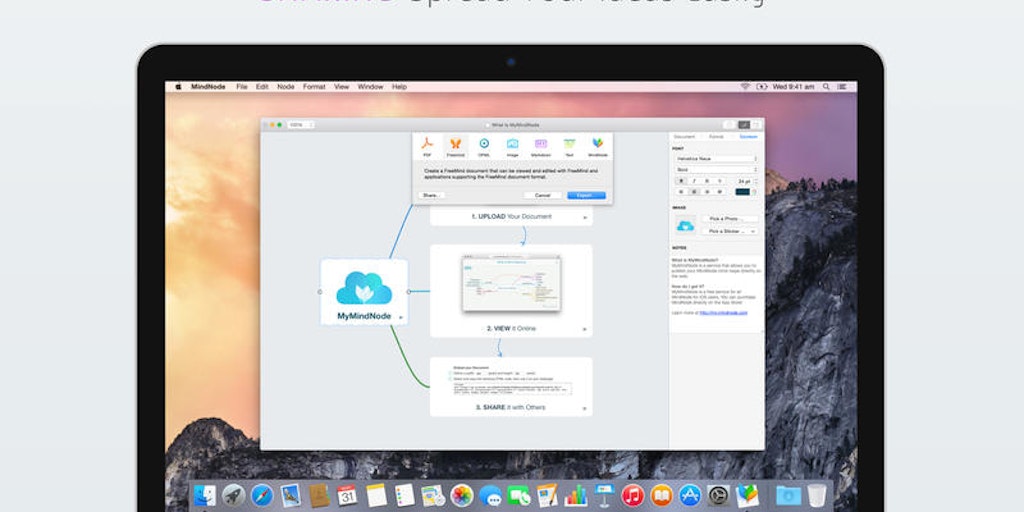This screenshot has width=1024, height=512.
Task: Toggle inspector panel toolbar button
Action: [x=744, y=125]
